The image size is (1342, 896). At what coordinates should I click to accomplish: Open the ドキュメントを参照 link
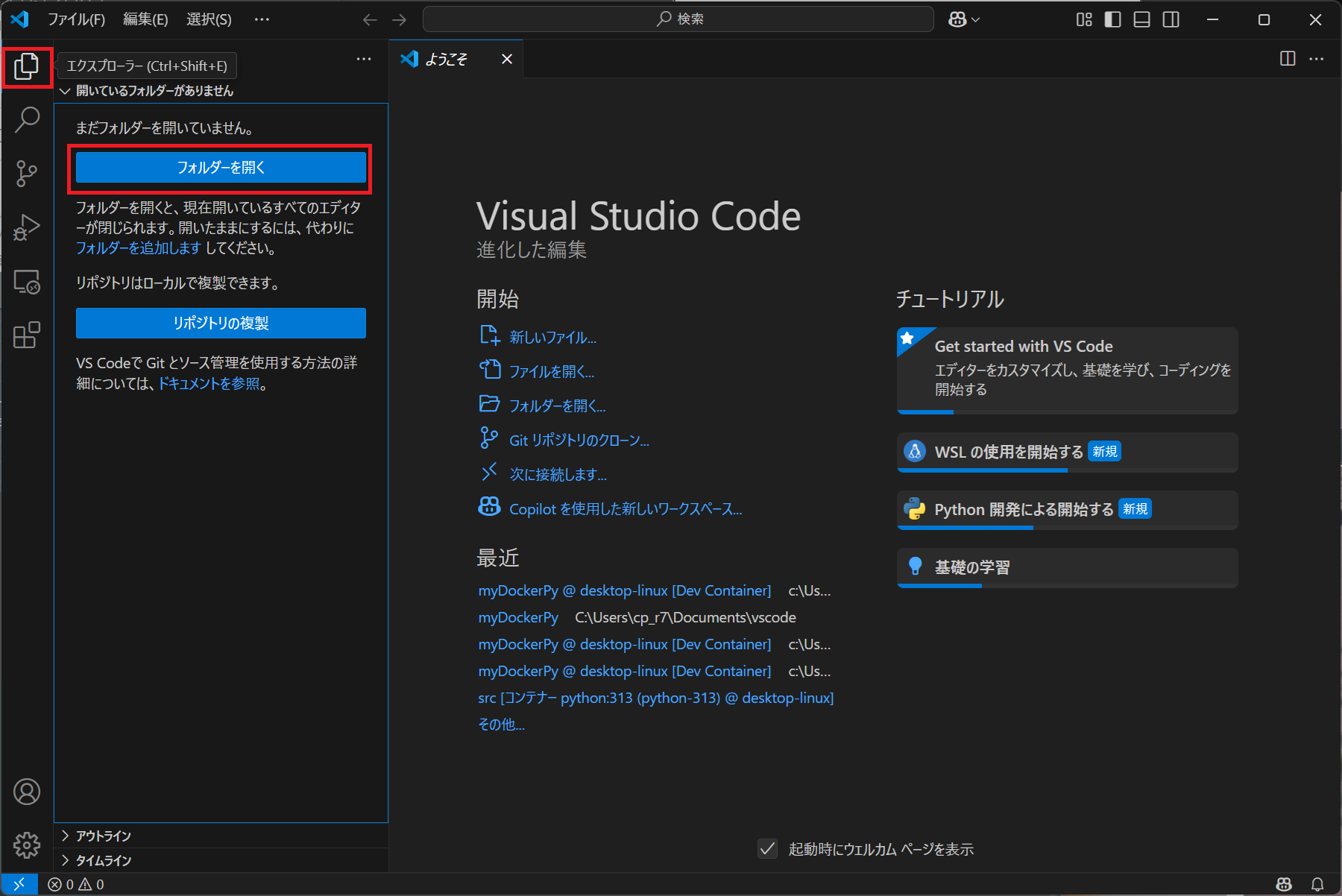[209, 383]
